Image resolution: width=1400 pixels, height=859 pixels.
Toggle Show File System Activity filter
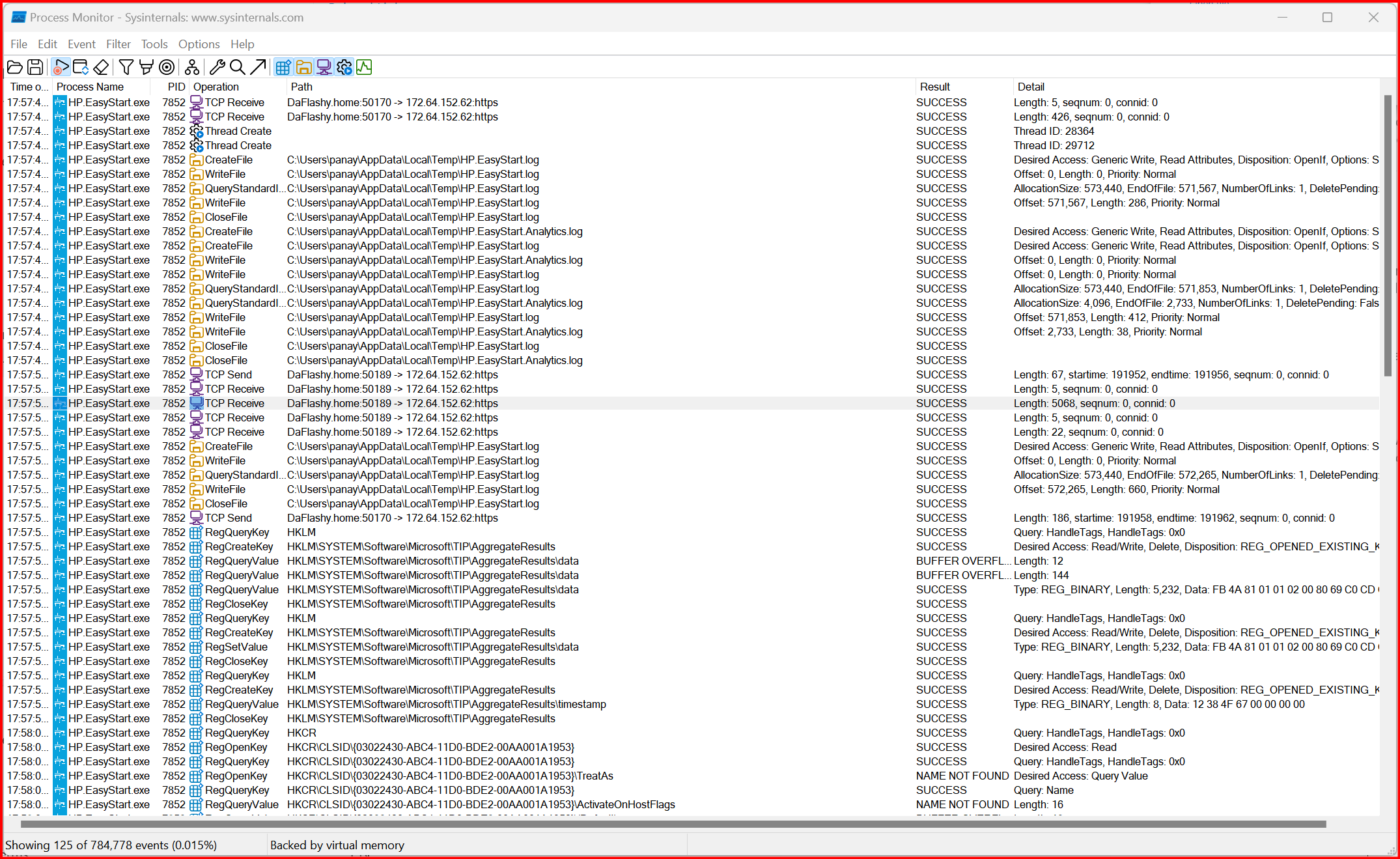pos(303,67)
